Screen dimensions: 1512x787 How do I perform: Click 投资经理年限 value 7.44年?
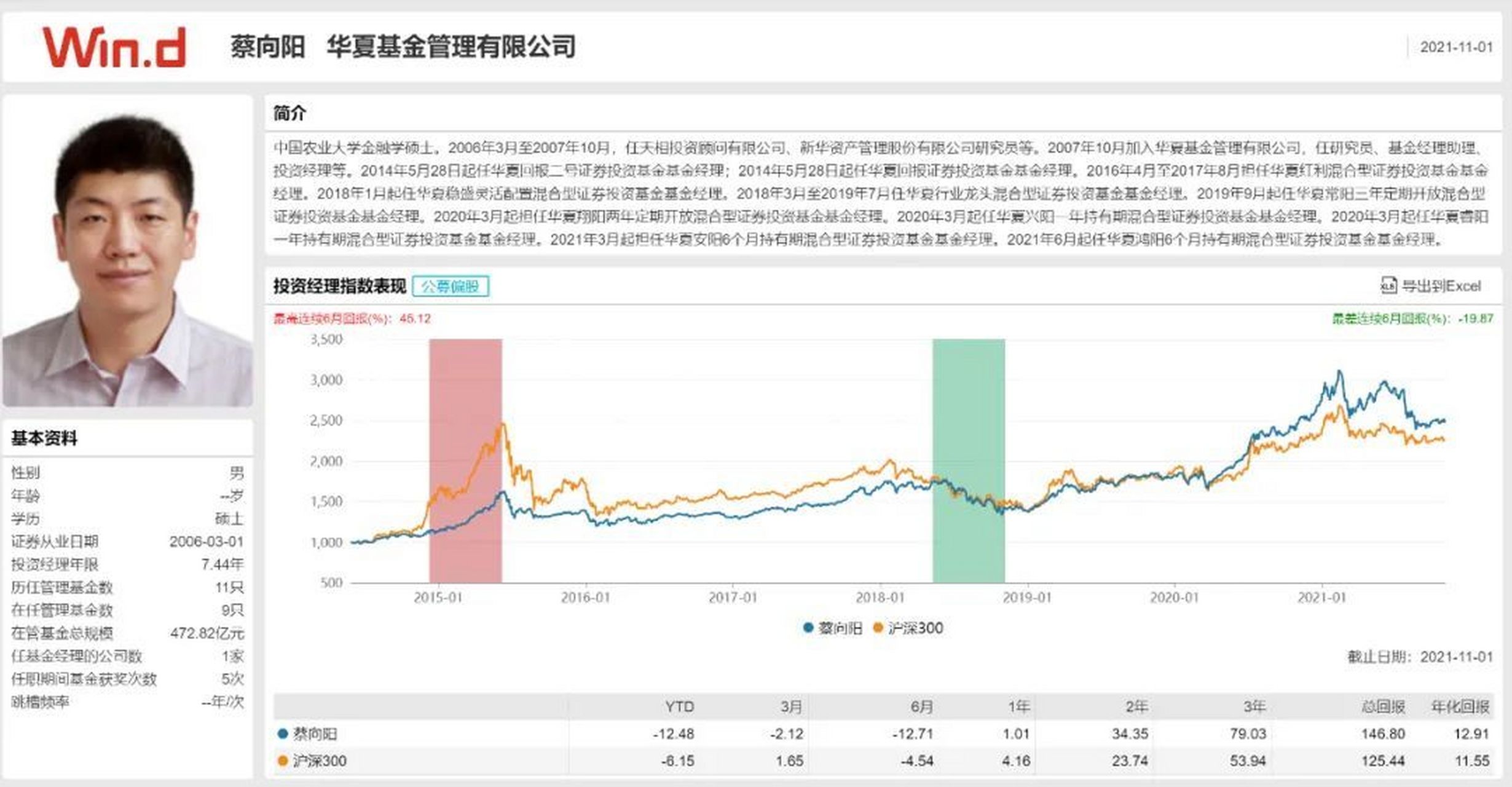point(222,564)
